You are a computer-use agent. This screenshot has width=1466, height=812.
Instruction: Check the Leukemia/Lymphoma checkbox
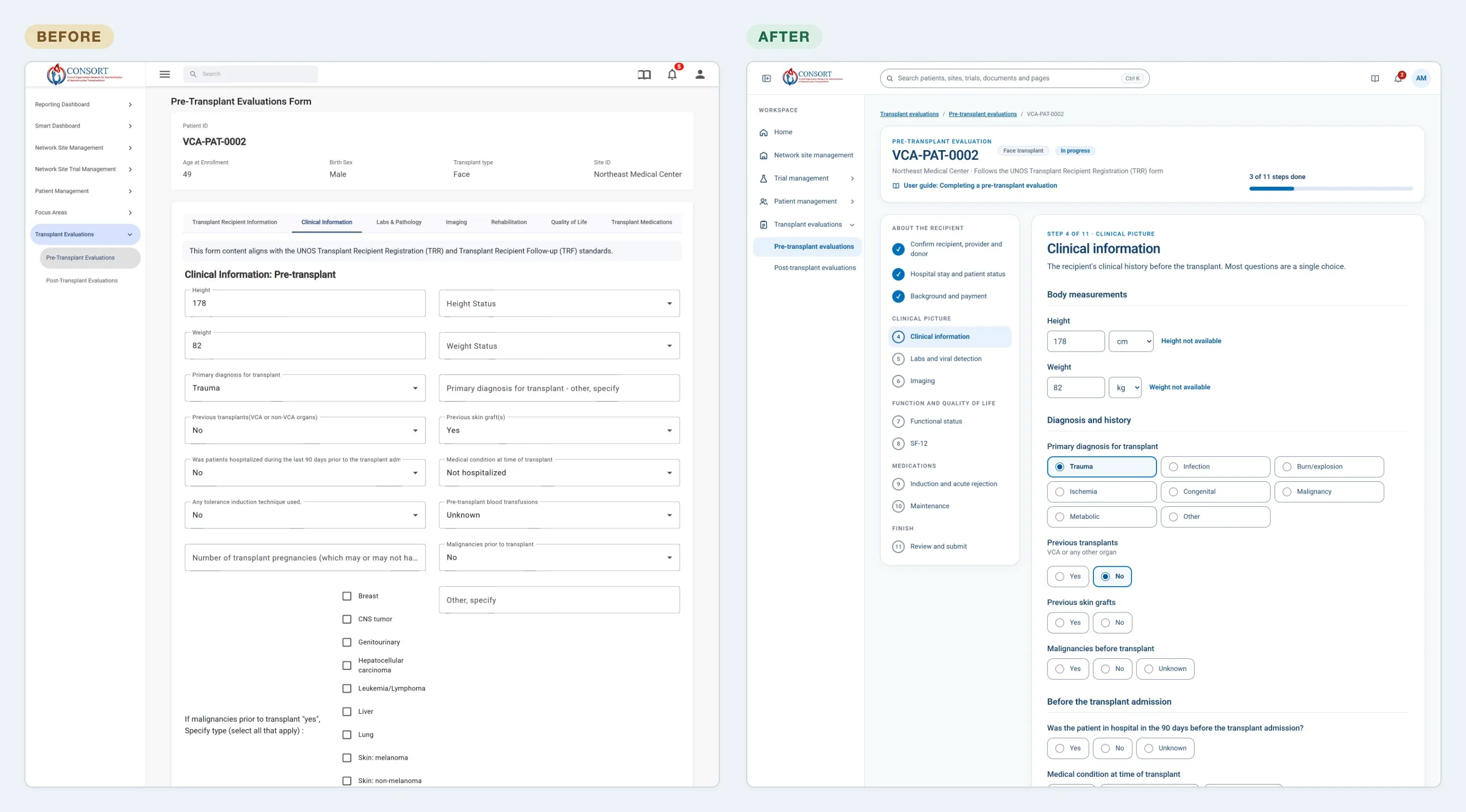[347, 688]
